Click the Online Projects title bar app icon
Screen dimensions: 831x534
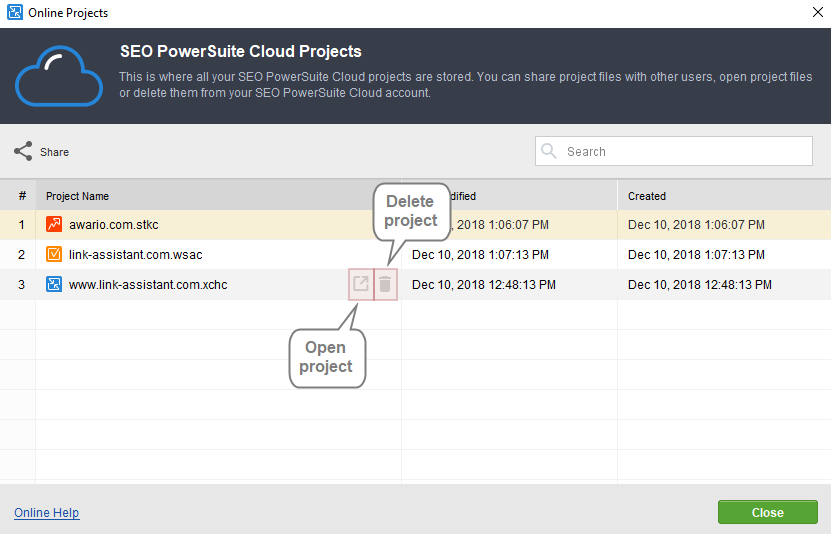click(x=15, y=12)
